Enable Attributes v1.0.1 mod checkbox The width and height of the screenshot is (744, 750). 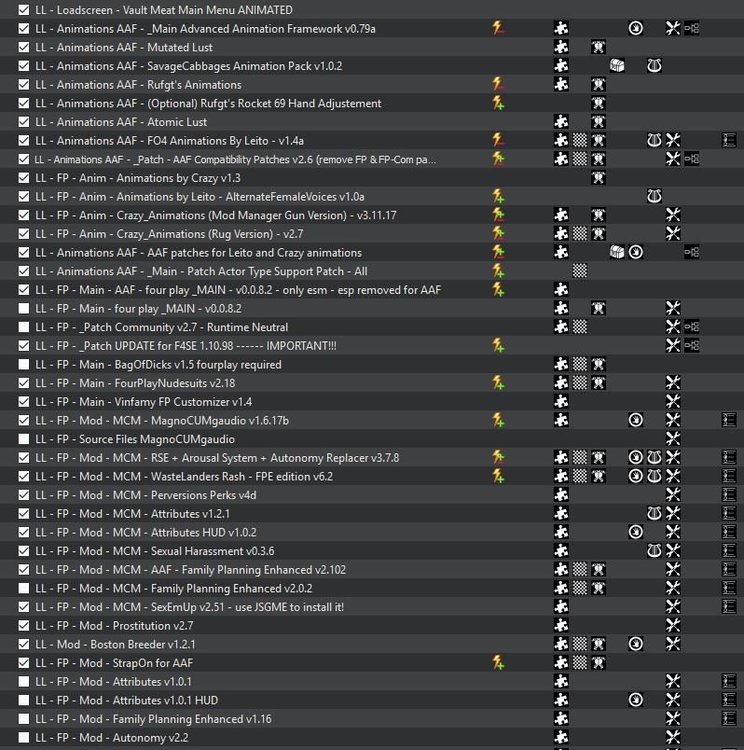(x=23, y=681)
